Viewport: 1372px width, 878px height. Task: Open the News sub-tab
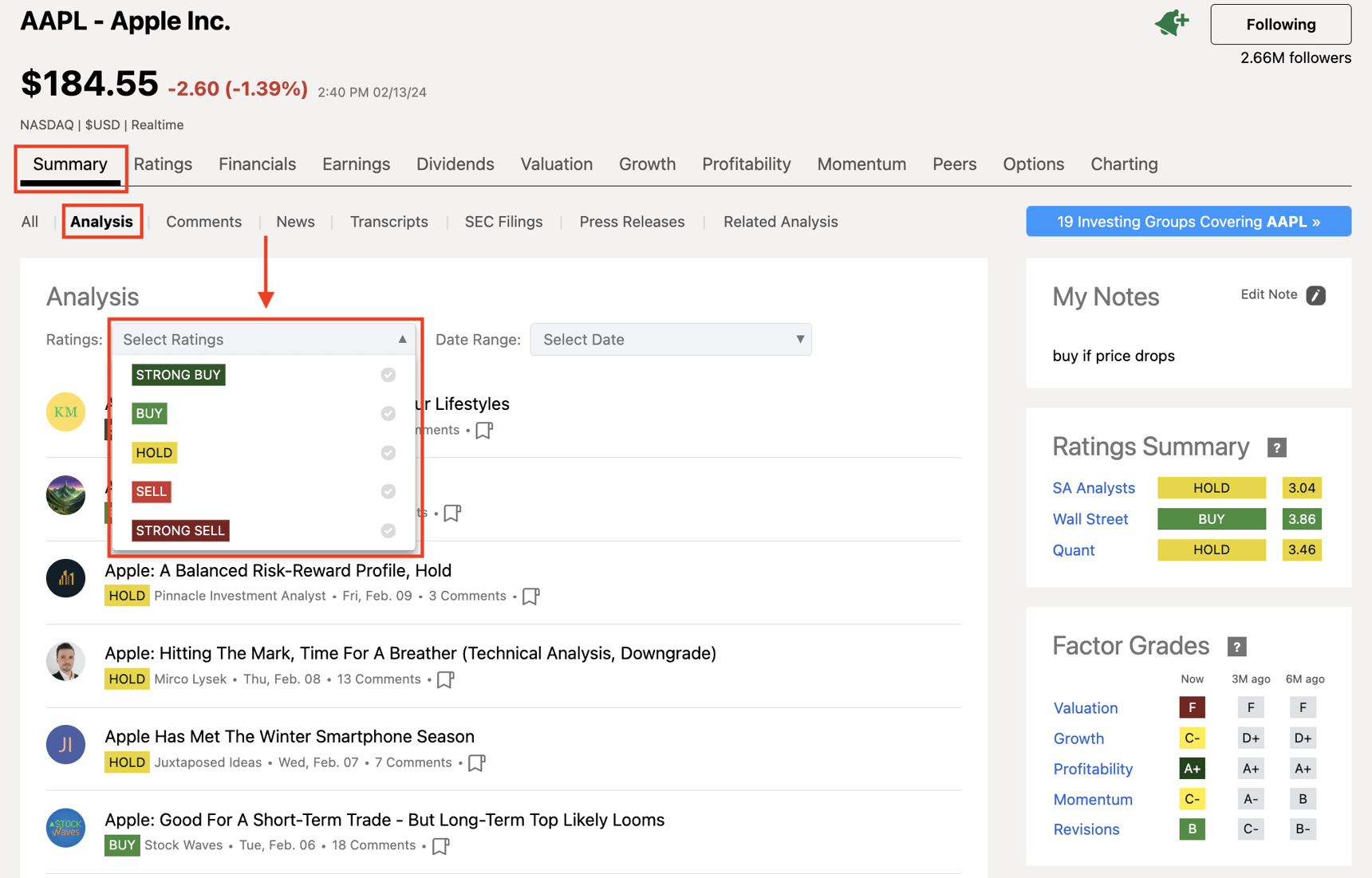tap(294, 221)
